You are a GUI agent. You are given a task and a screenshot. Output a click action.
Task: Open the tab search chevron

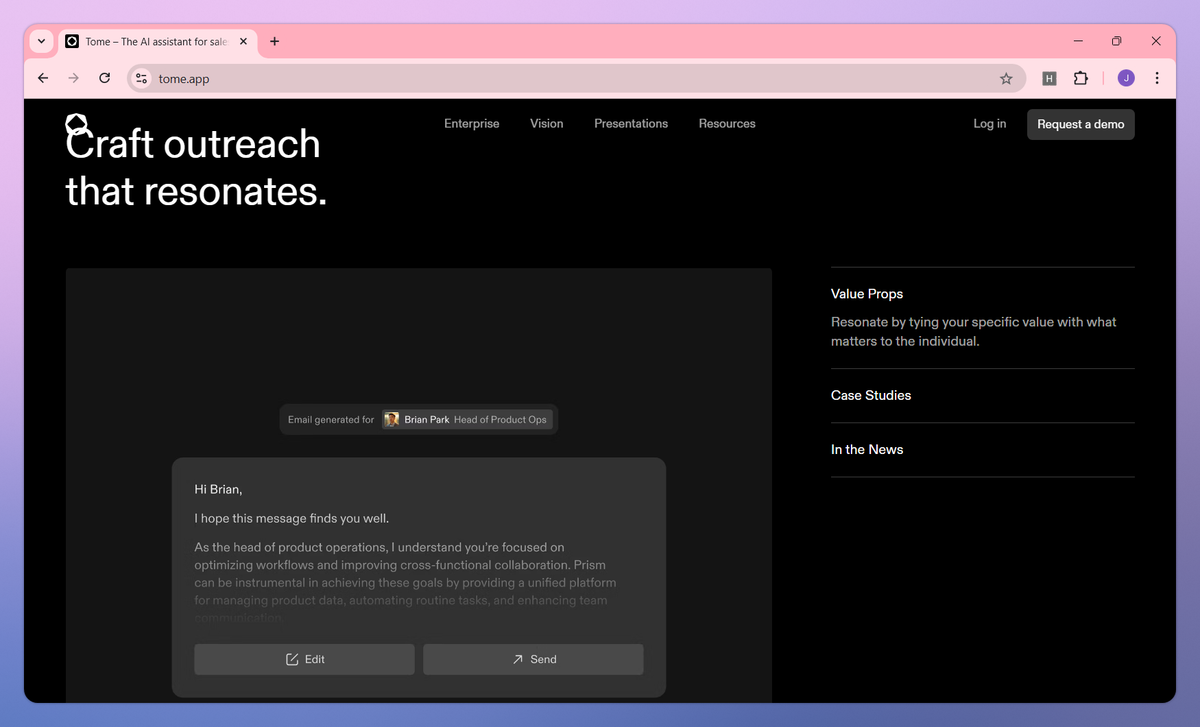[x=40, y=41]
